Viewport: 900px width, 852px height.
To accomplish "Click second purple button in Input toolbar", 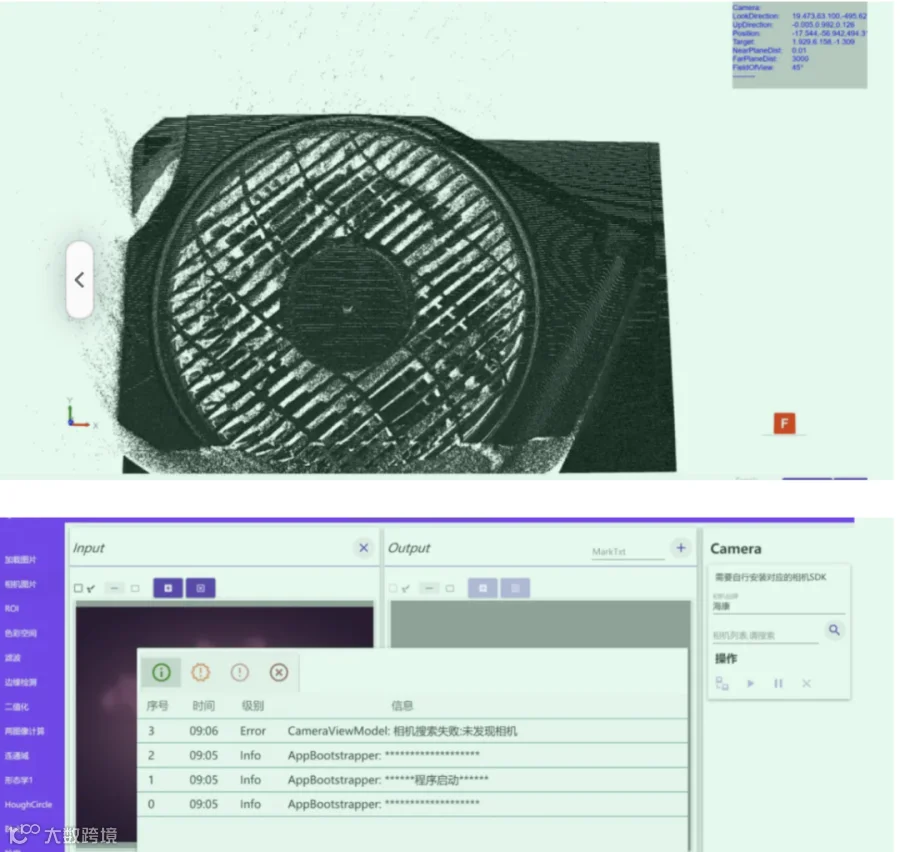I will tap(200, 588).
